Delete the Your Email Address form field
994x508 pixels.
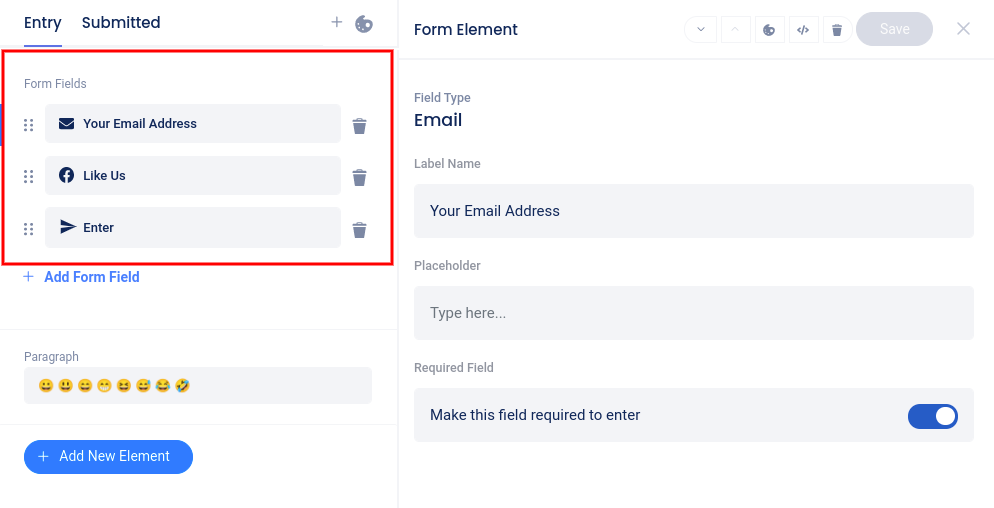(360, 126)
